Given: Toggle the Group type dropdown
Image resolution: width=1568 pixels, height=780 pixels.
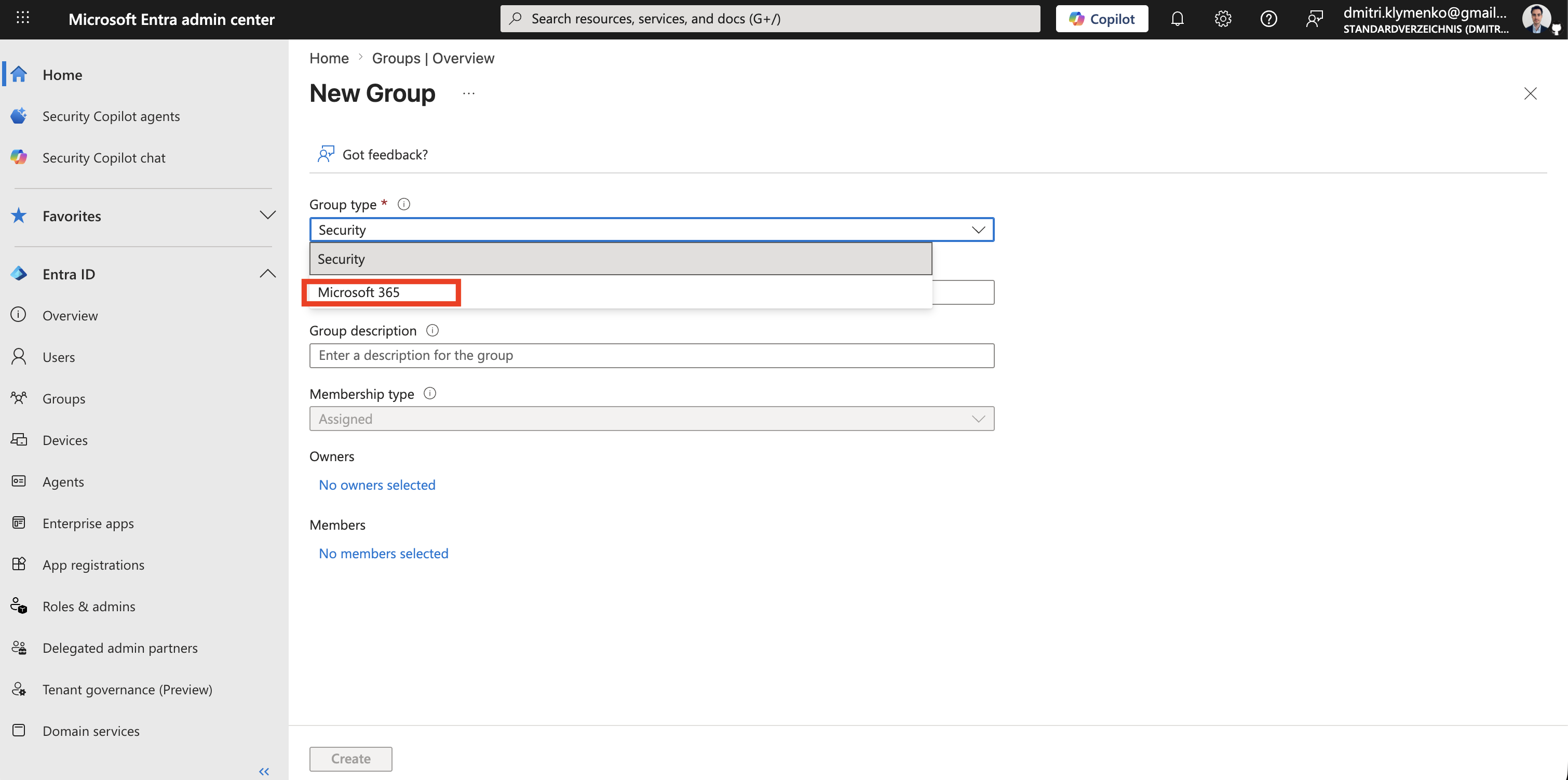Looking at the screenshot, I should 651,230.
